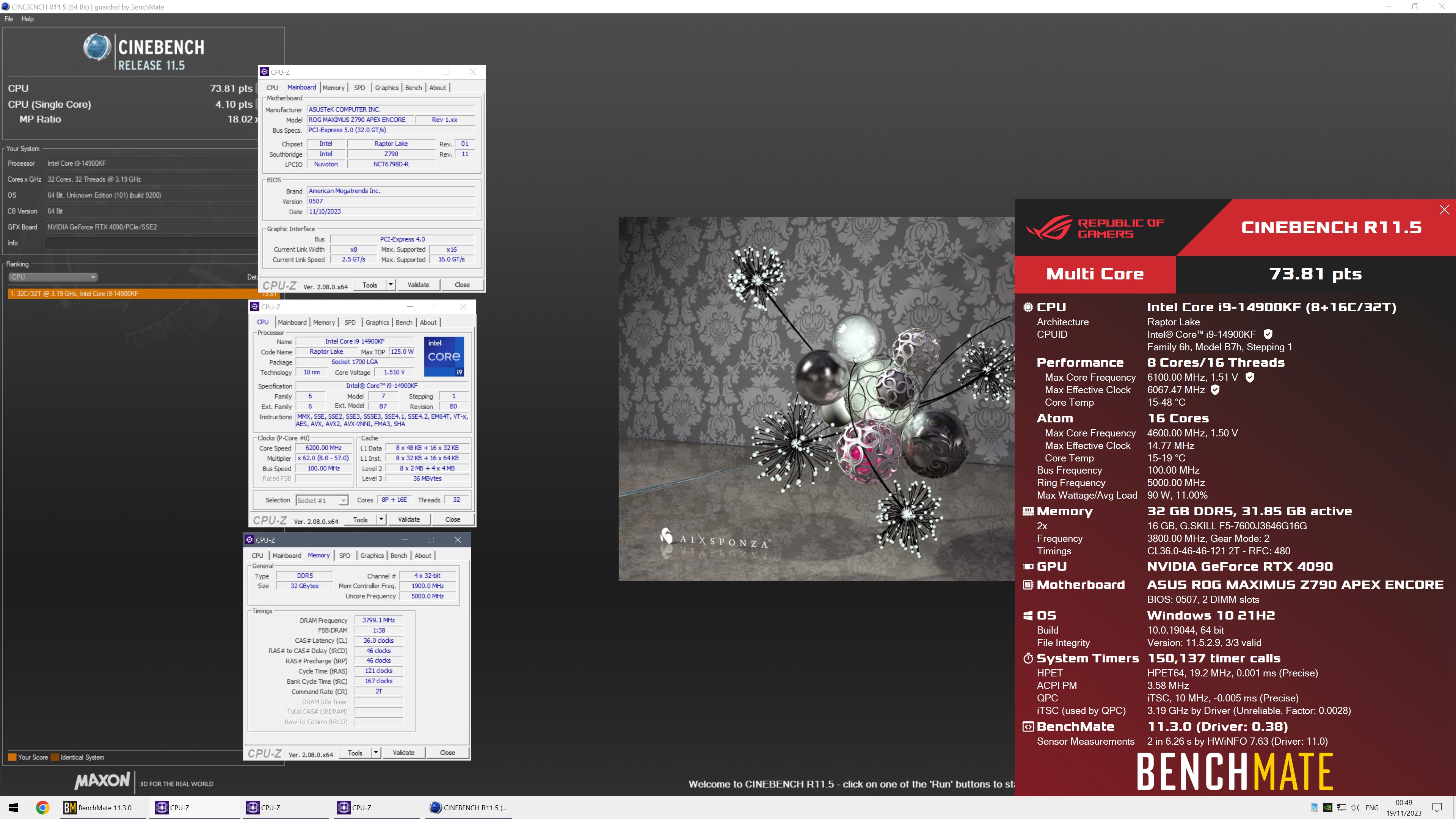Click Validate in the Memory CPU-Z window

point(403,753)
